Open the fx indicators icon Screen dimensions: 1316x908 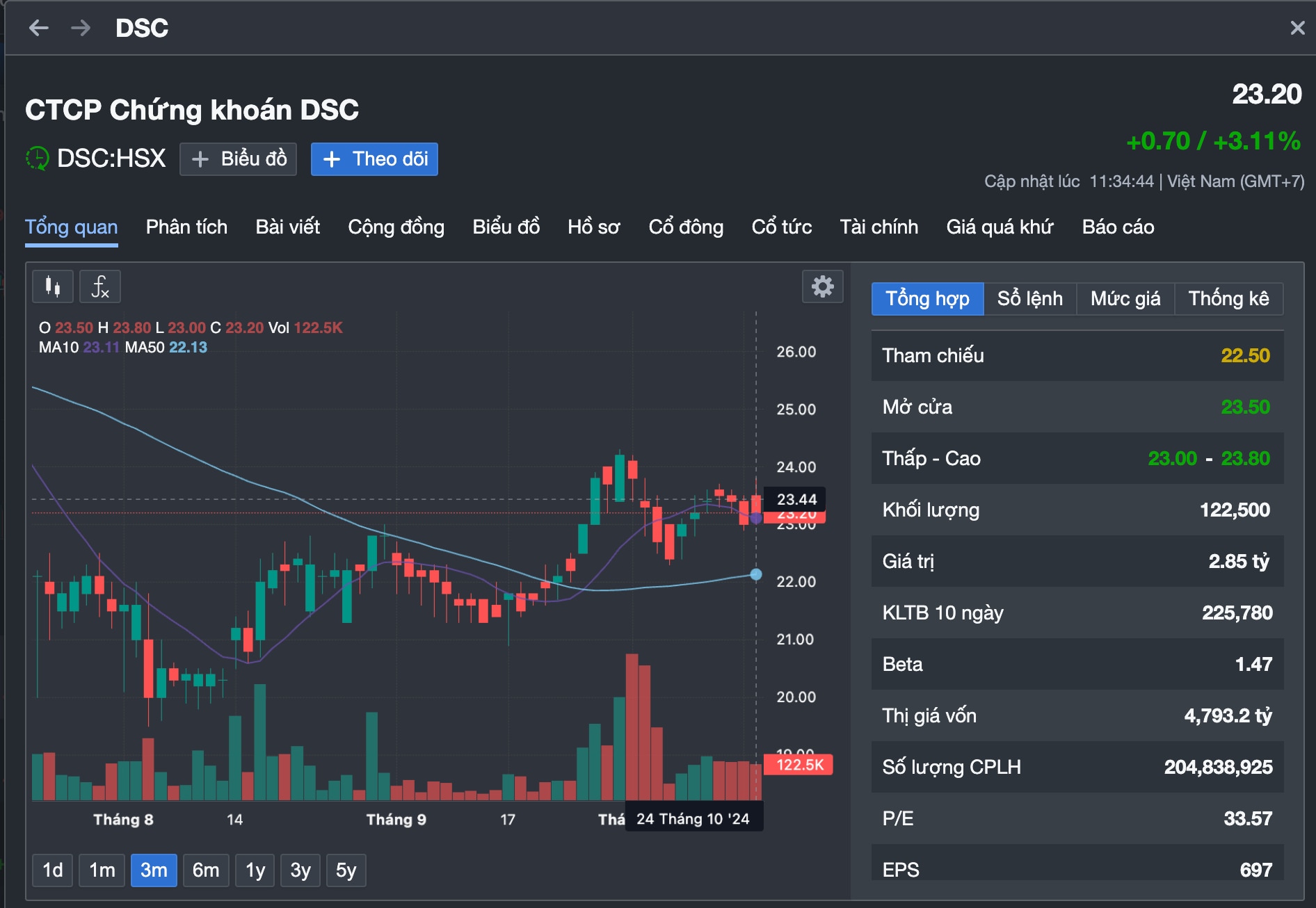pos(100,286)
